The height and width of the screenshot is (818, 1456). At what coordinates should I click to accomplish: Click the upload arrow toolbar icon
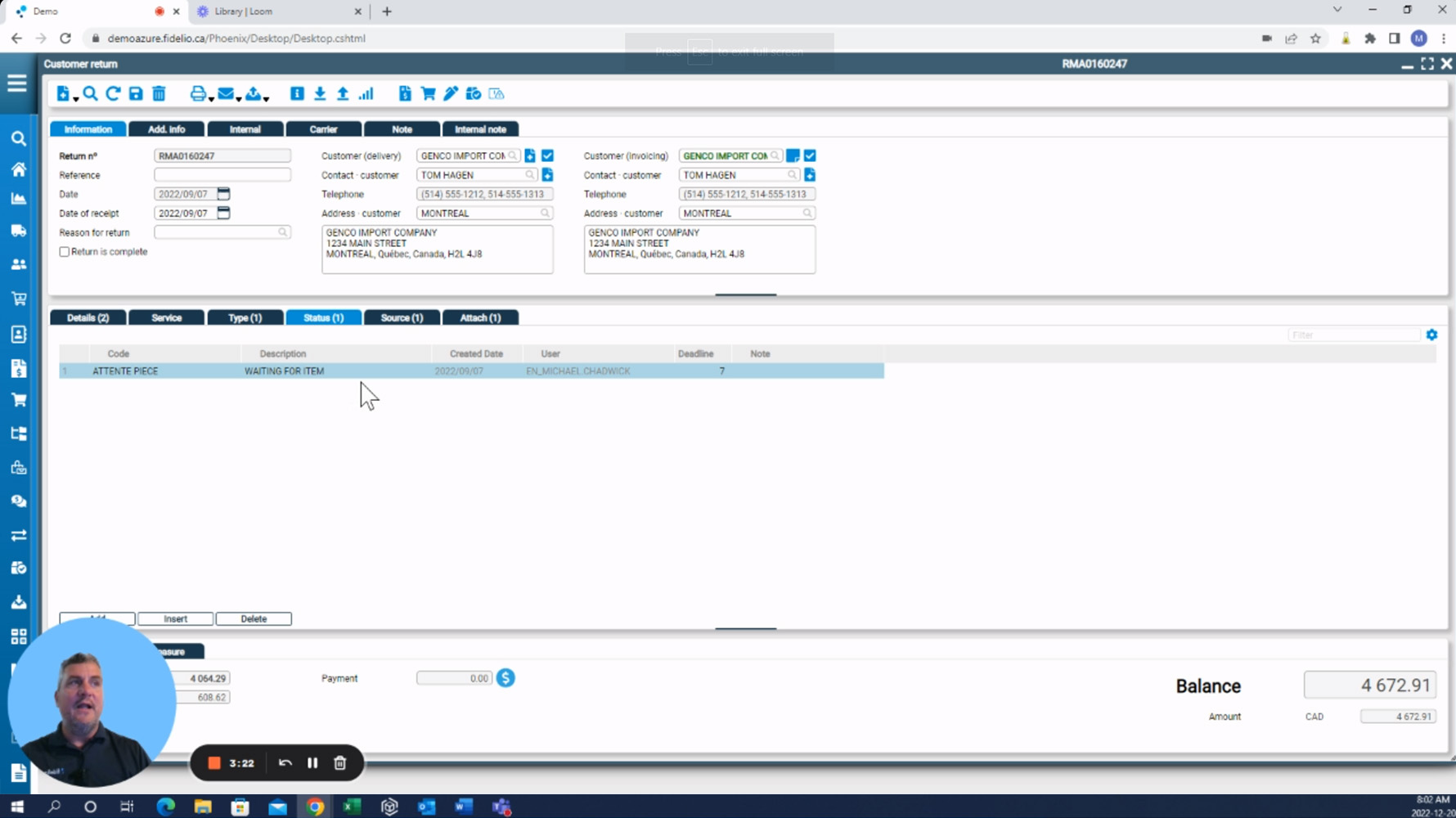coord(343,93)
